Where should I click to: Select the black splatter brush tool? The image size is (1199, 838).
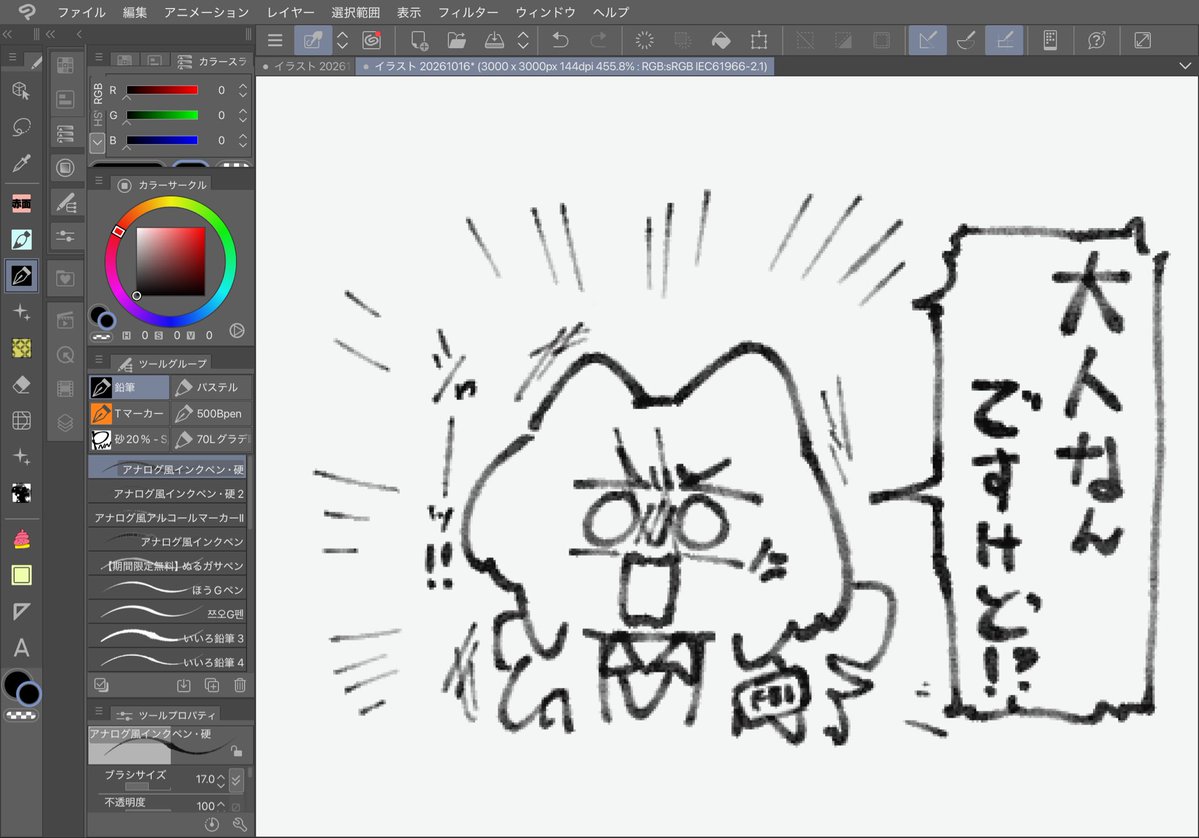21,493
